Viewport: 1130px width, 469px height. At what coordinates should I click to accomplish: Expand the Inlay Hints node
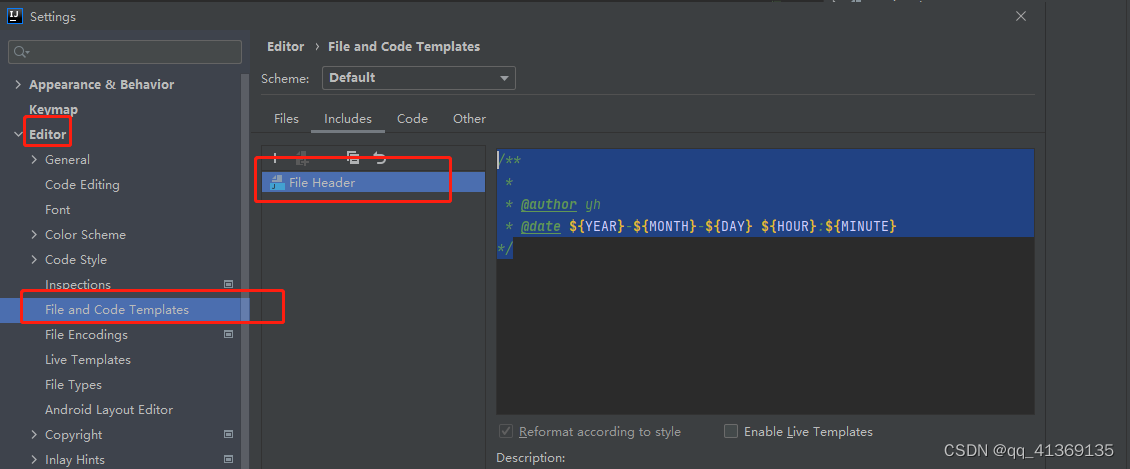(34, 460)
